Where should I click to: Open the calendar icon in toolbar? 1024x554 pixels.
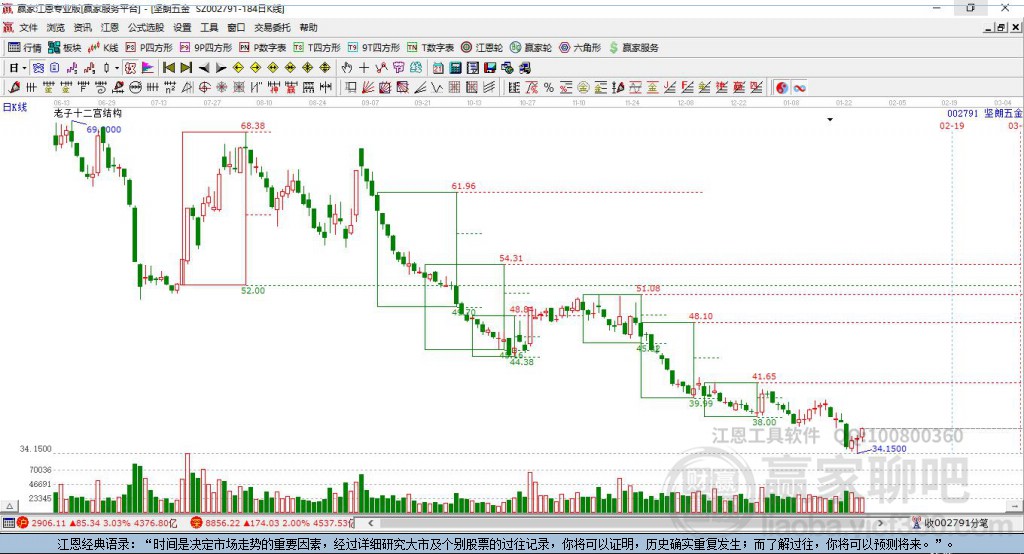(x=438, y=68)
